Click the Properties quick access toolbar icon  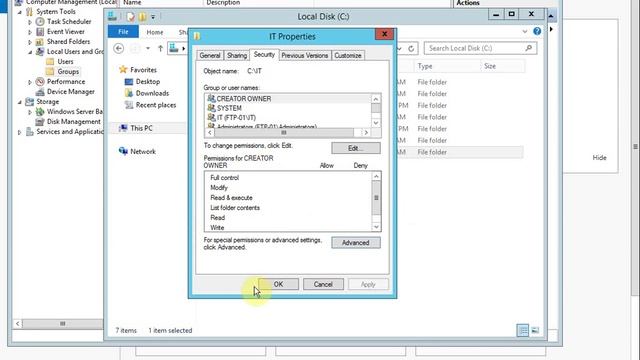[130, 17]
